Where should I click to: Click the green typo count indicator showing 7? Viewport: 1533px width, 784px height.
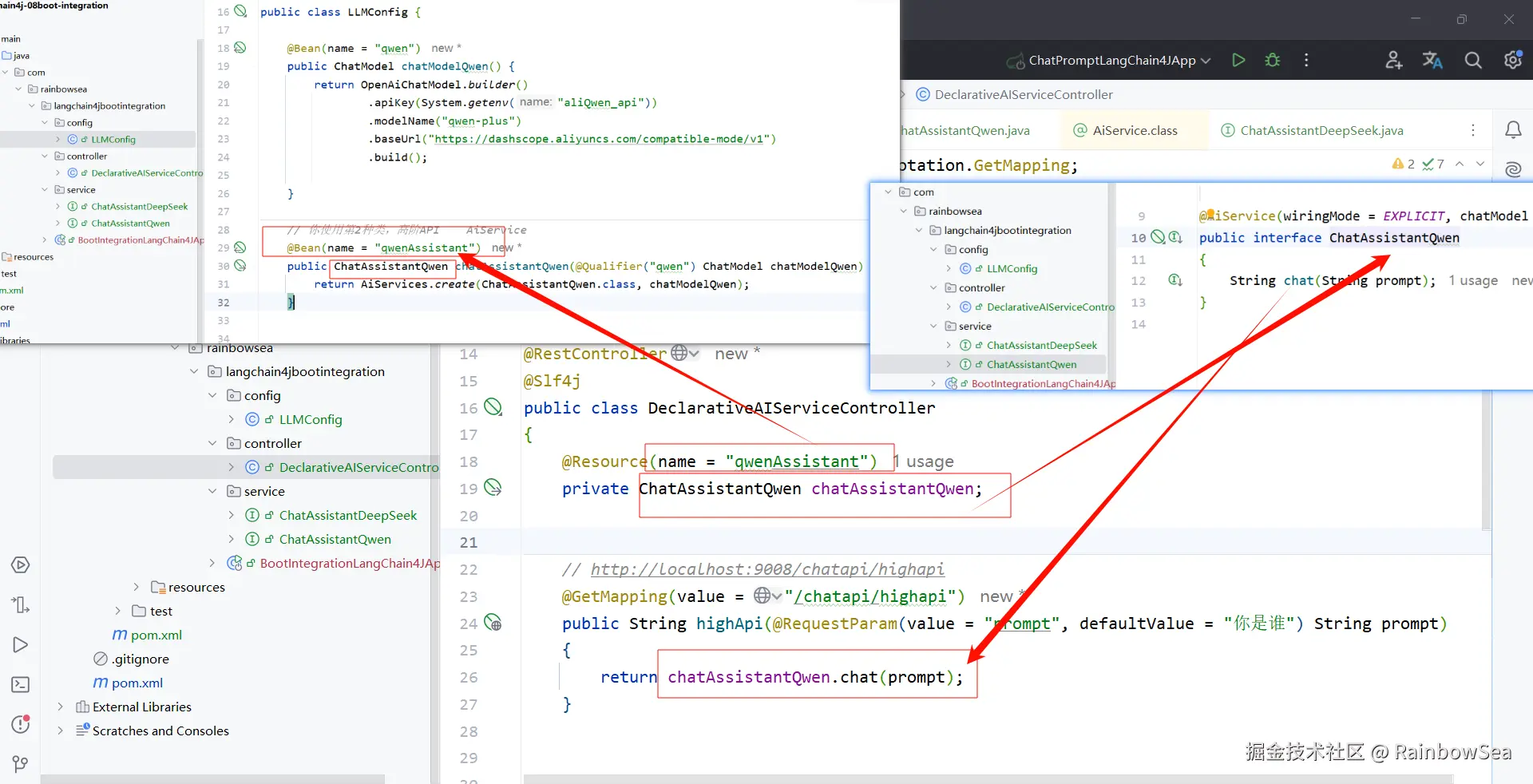1433,164
